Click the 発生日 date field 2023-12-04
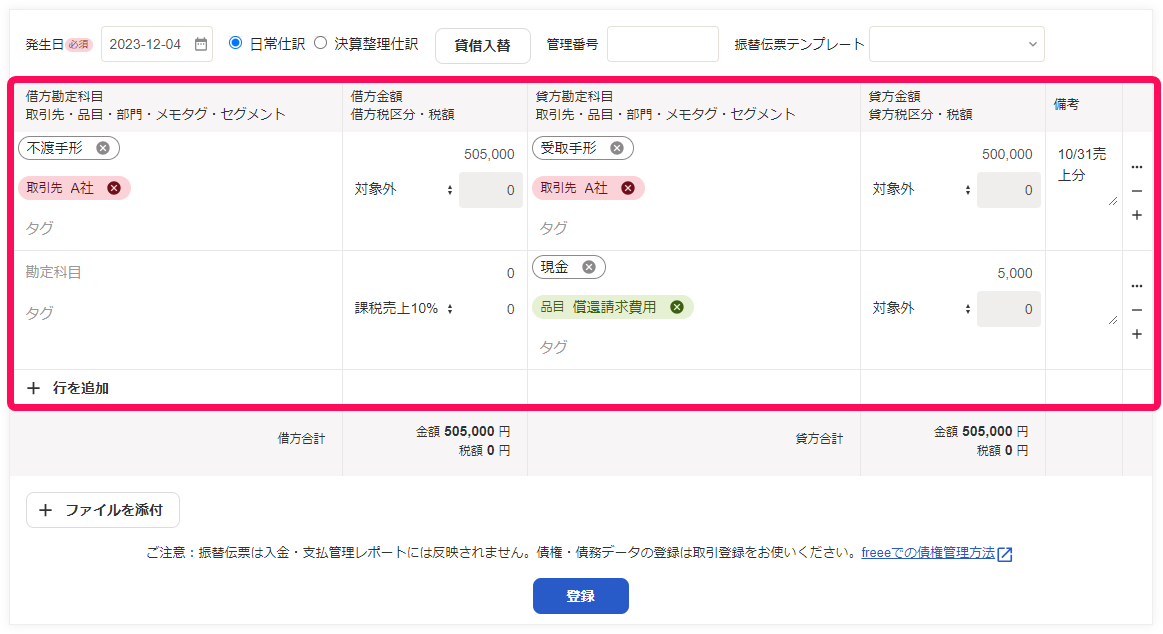Viewport: 1163px width, 634px height. coord(157,44)
